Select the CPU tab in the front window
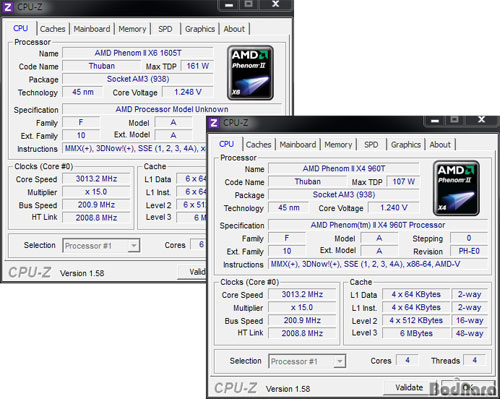This screenshot has height=399, width=500. pyautogui.click(x=226, y=144)
